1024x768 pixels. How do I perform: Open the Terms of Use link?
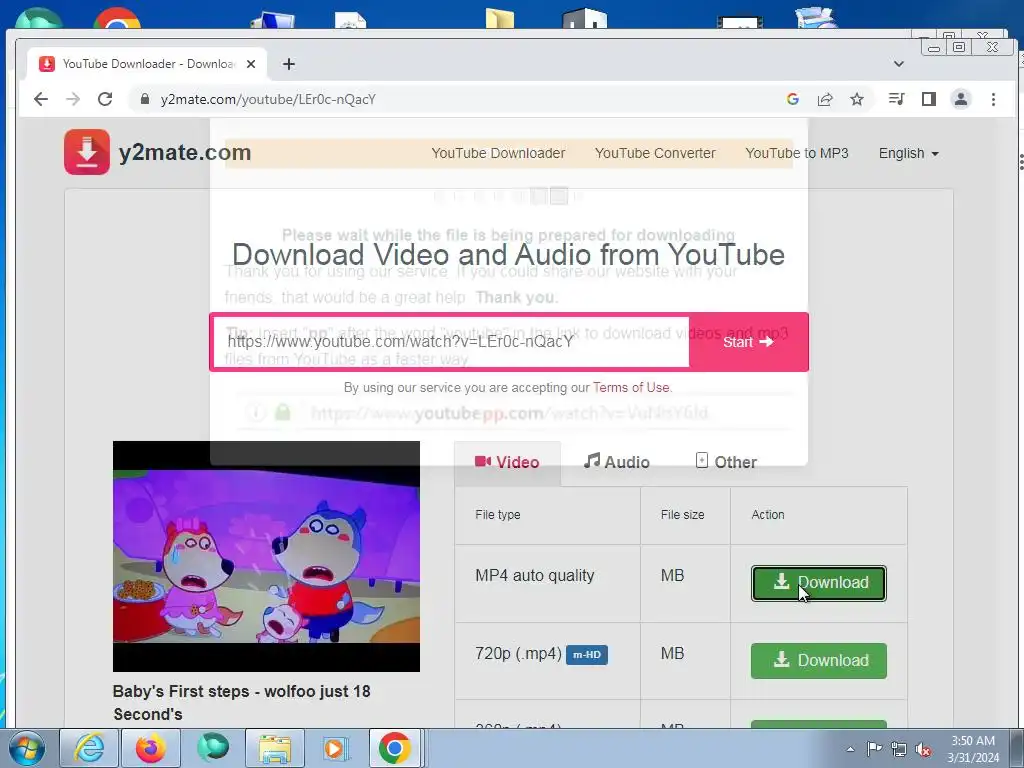[631, 387]
